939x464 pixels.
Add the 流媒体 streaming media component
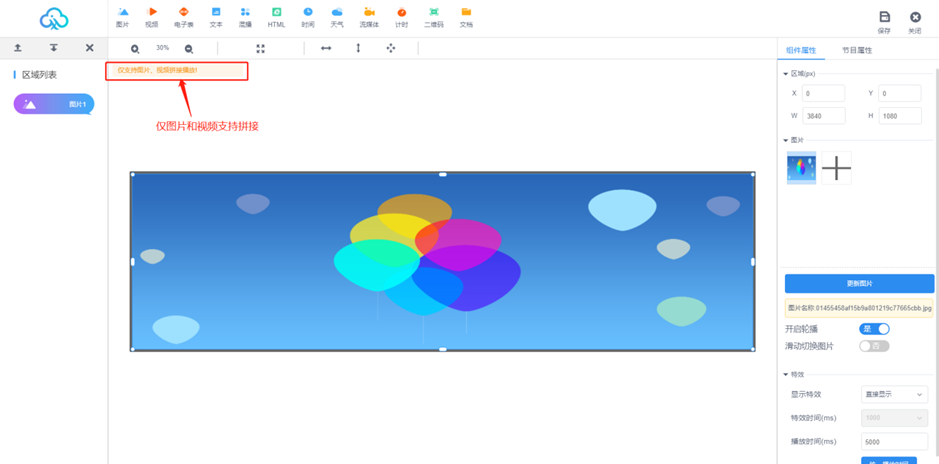pos(368,17)
